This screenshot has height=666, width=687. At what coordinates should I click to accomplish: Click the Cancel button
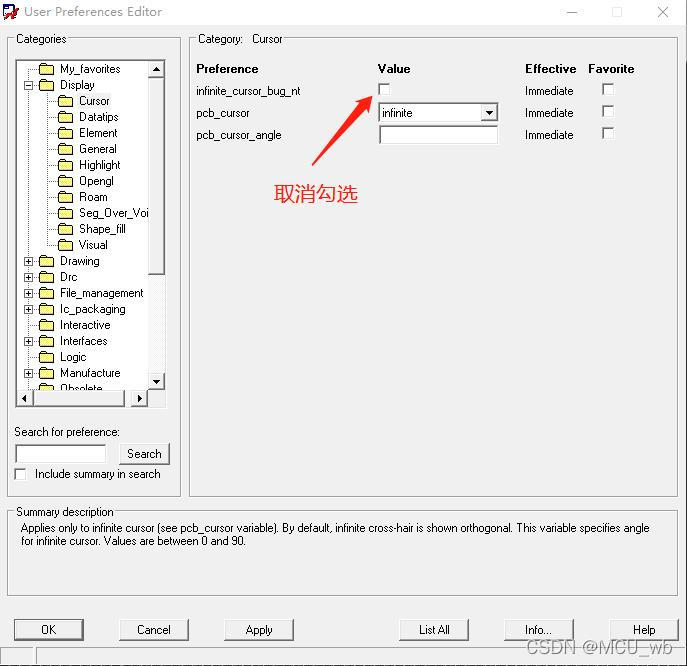154,630
